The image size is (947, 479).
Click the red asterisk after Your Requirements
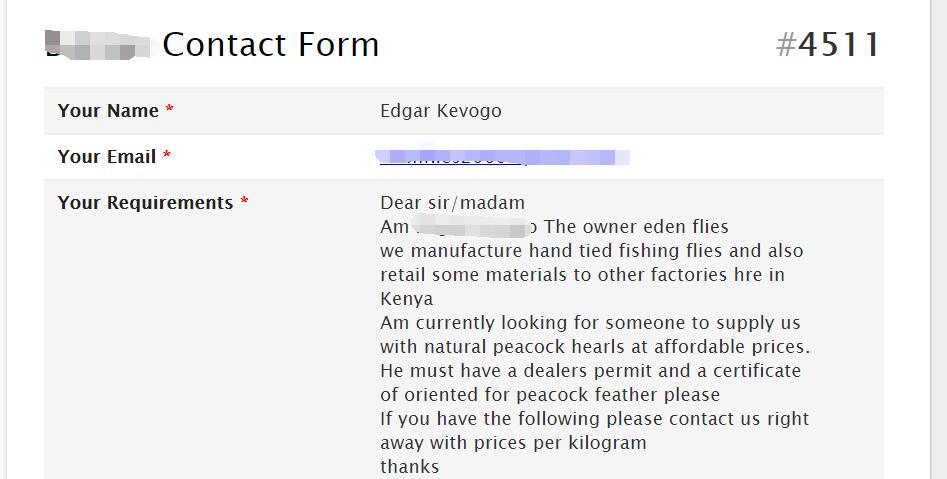point(244,200)
